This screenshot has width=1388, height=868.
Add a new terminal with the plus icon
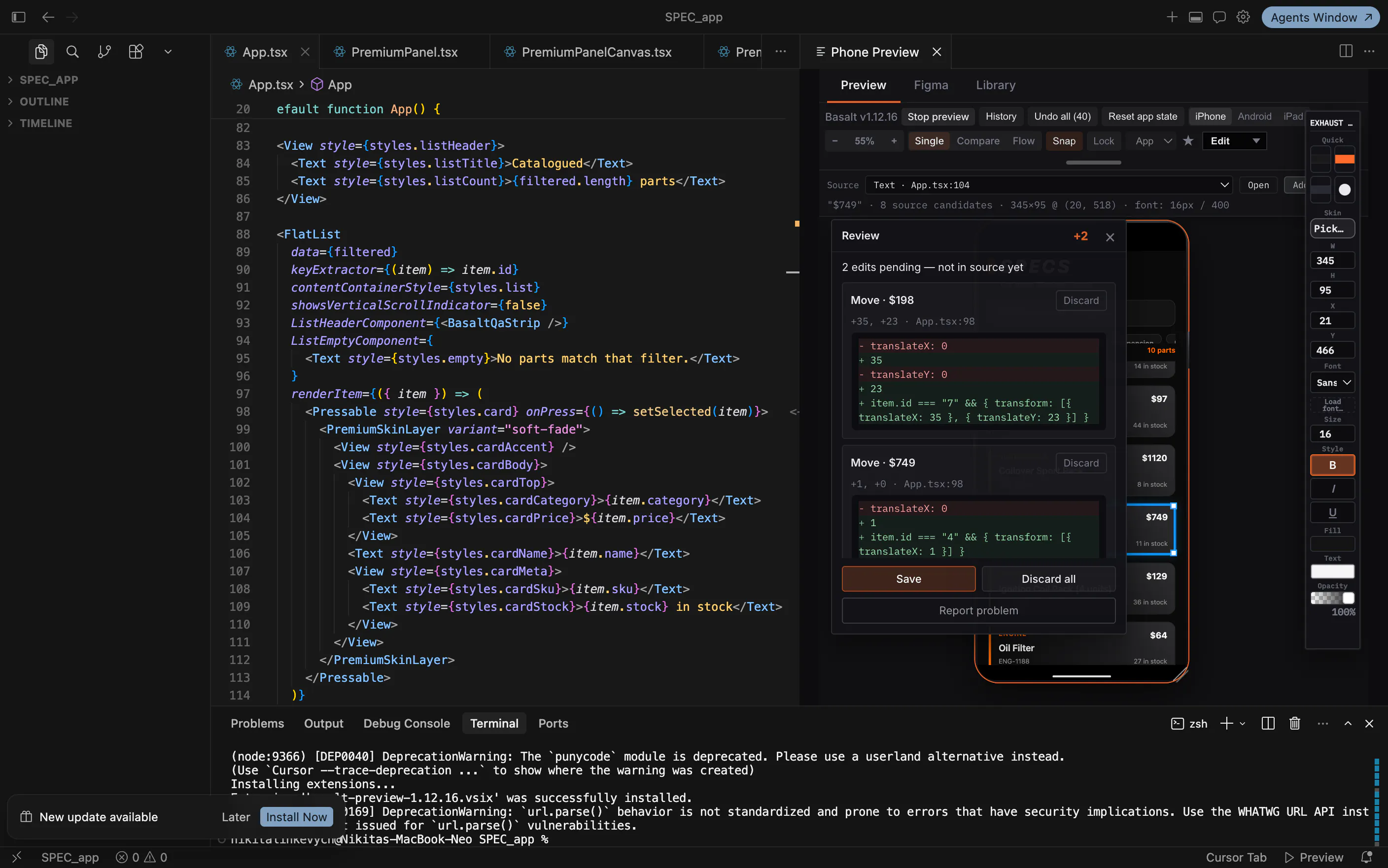pos(1226,723)
